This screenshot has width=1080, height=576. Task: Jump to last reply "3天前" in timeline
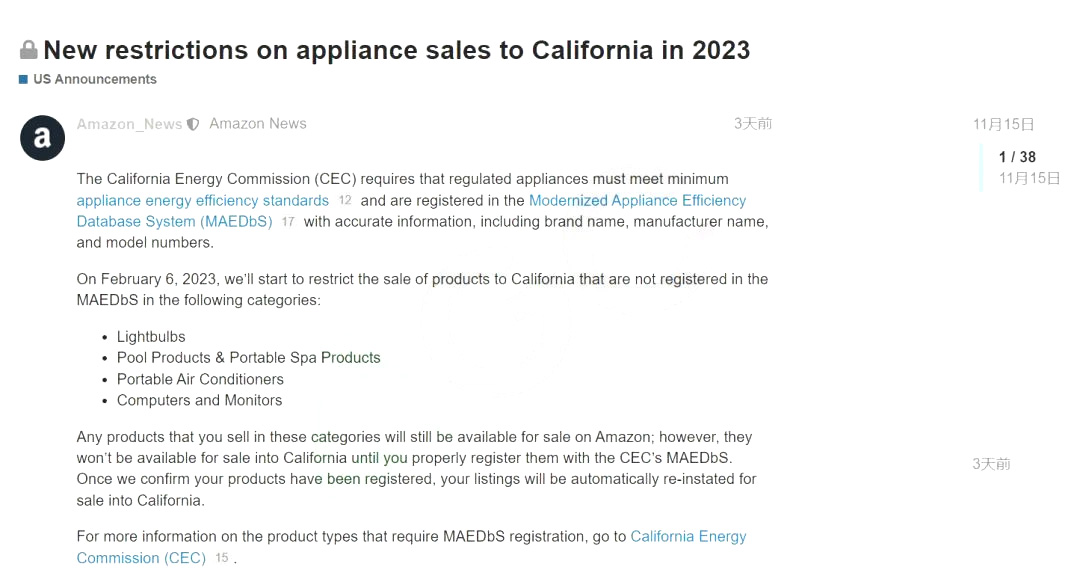991,464
